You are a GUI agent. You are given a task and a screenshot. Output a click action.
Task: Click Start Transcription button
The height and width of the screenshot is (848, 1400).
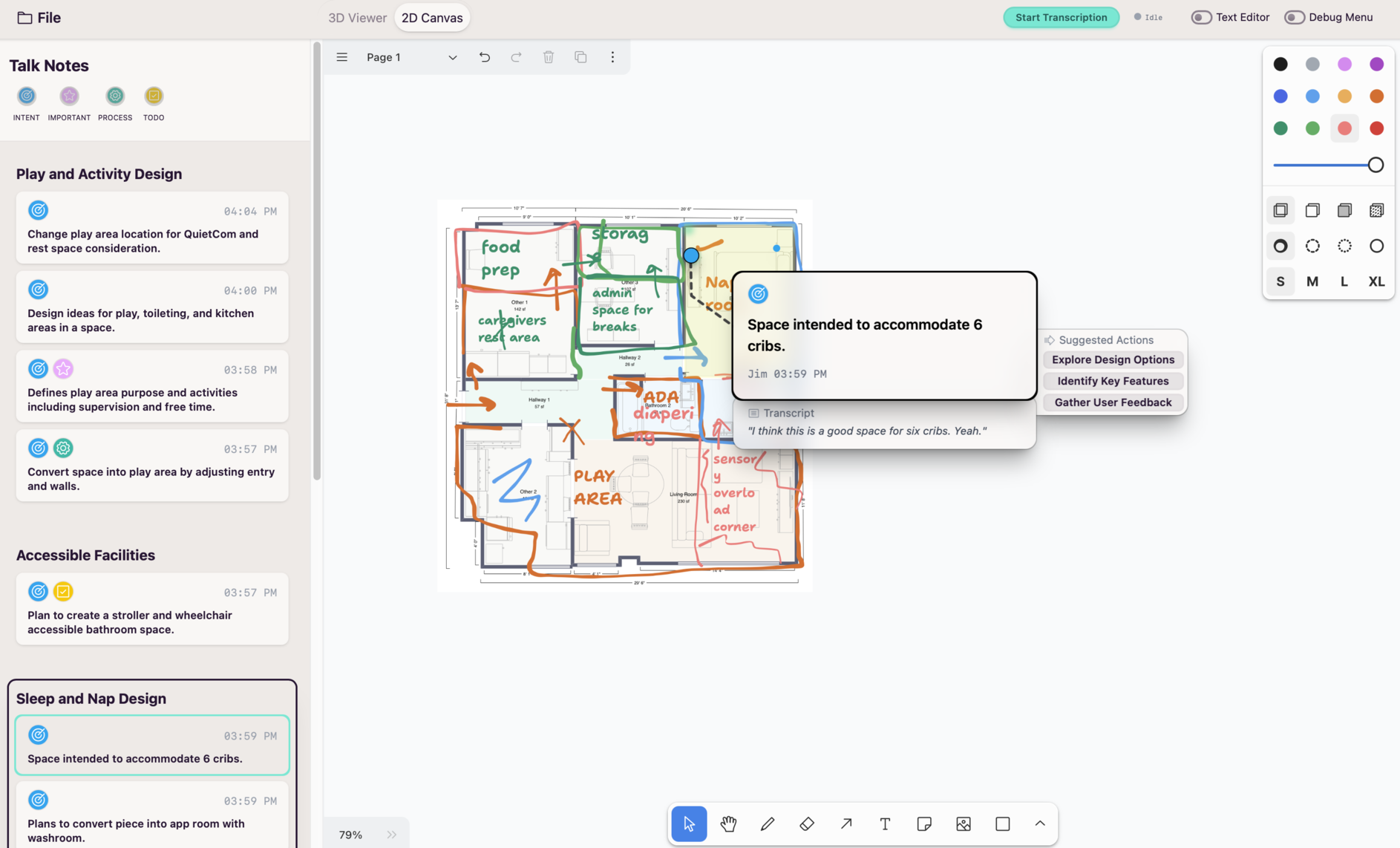[1061, 17]
